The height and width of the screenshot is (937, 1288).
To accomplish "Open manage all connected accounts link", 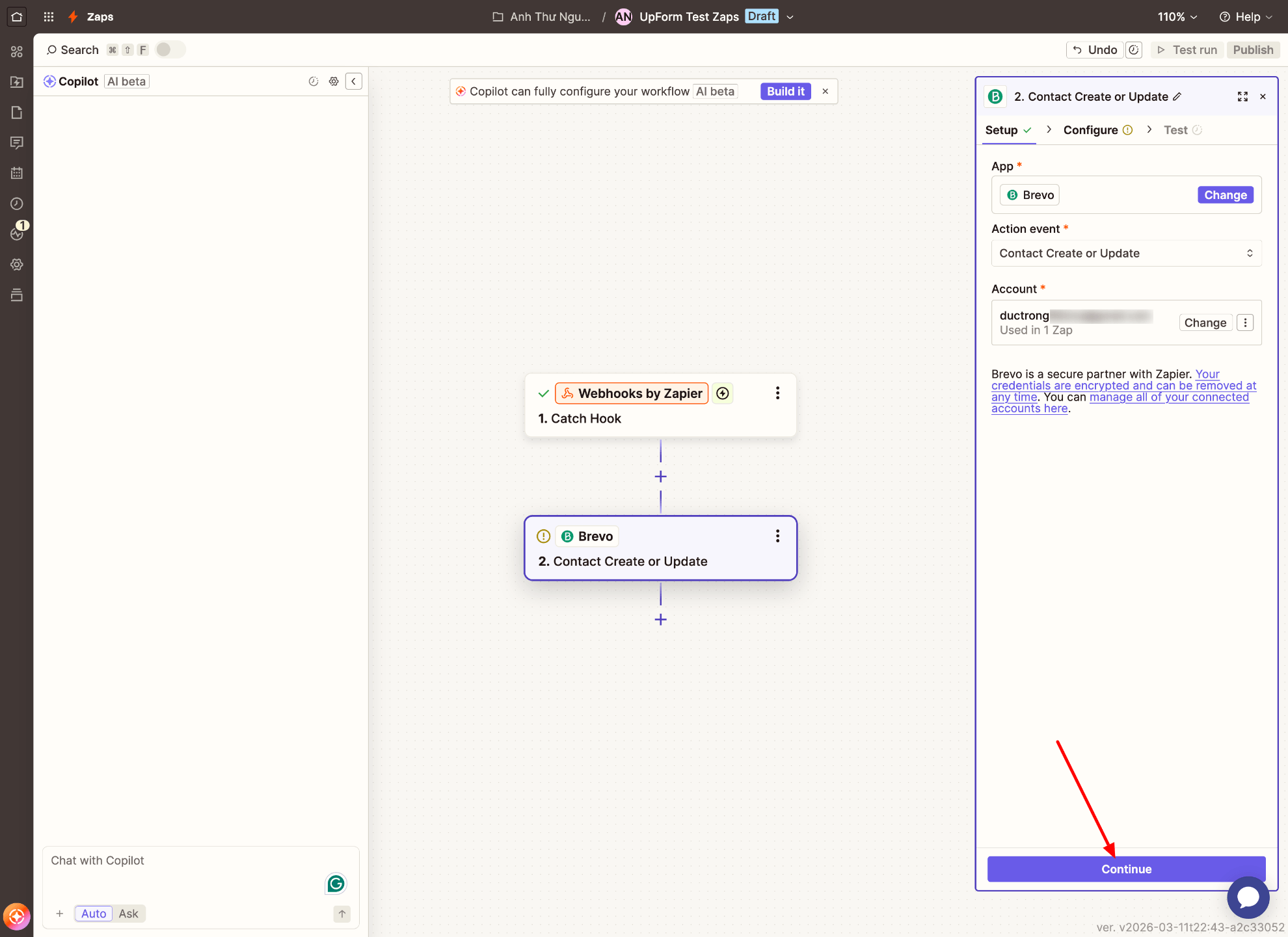I will tap(1120, 403).
